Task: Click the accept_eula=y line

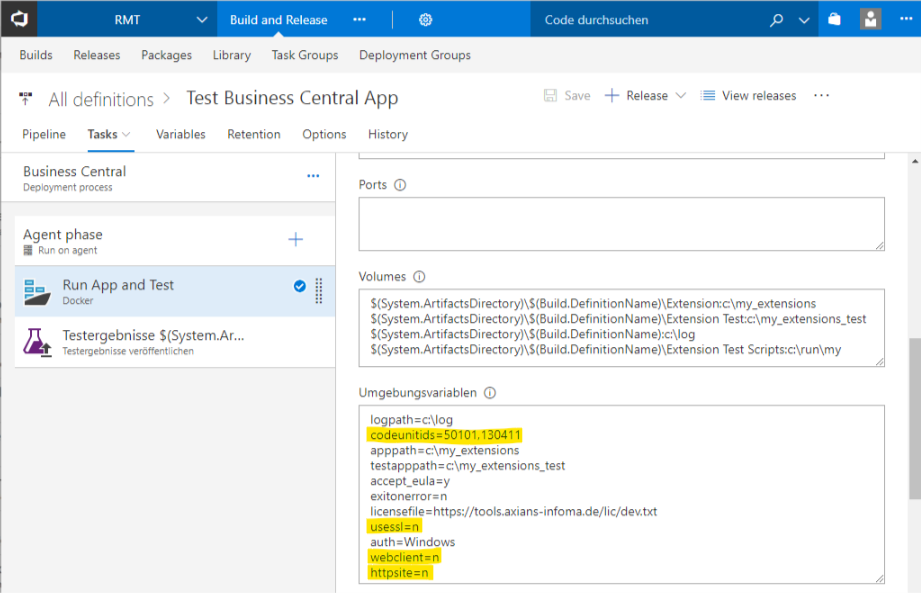Action: point(410,481)
